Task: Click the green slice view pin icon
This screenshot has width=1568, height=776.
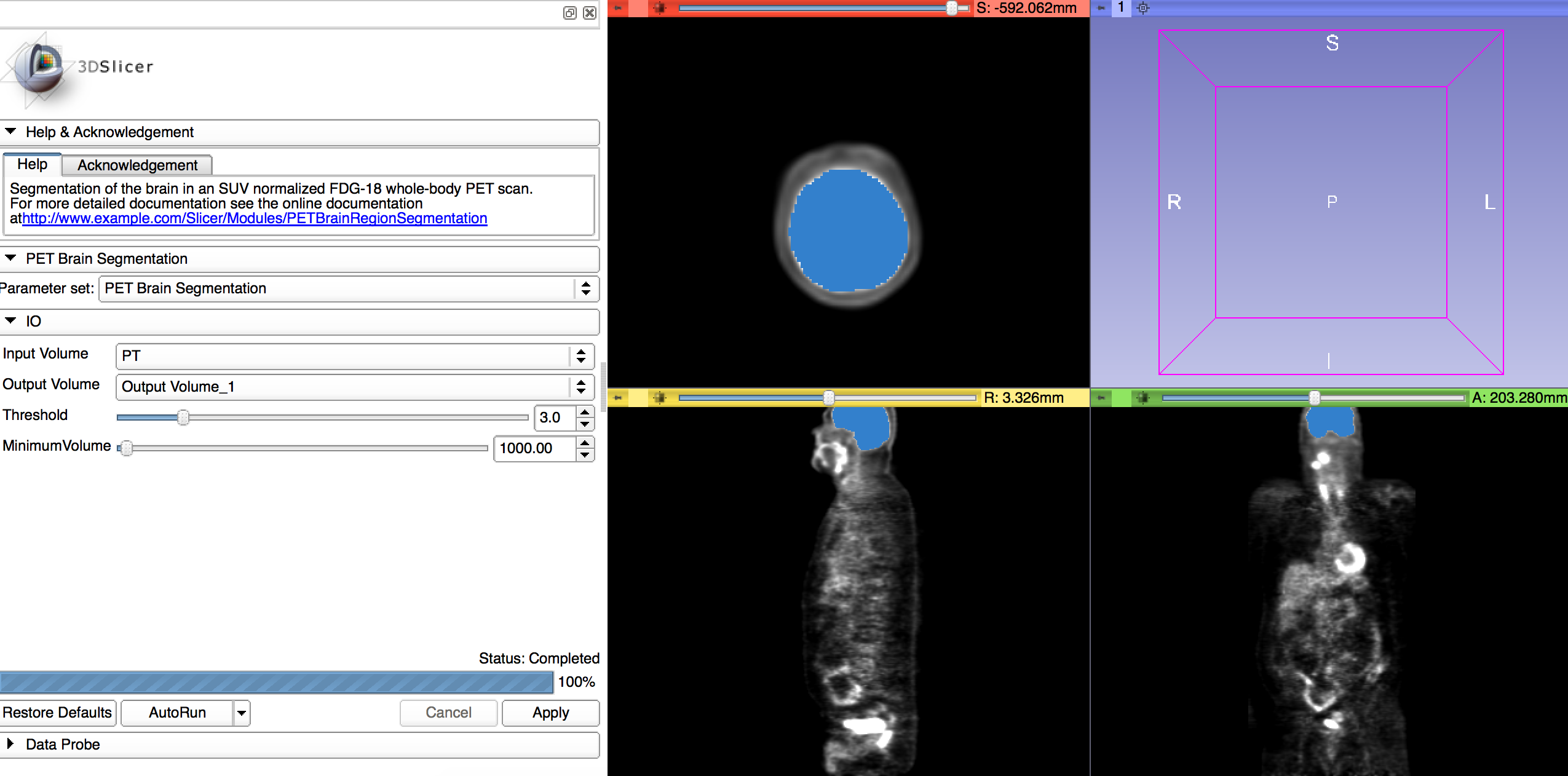Action: tap(1101, 398)
